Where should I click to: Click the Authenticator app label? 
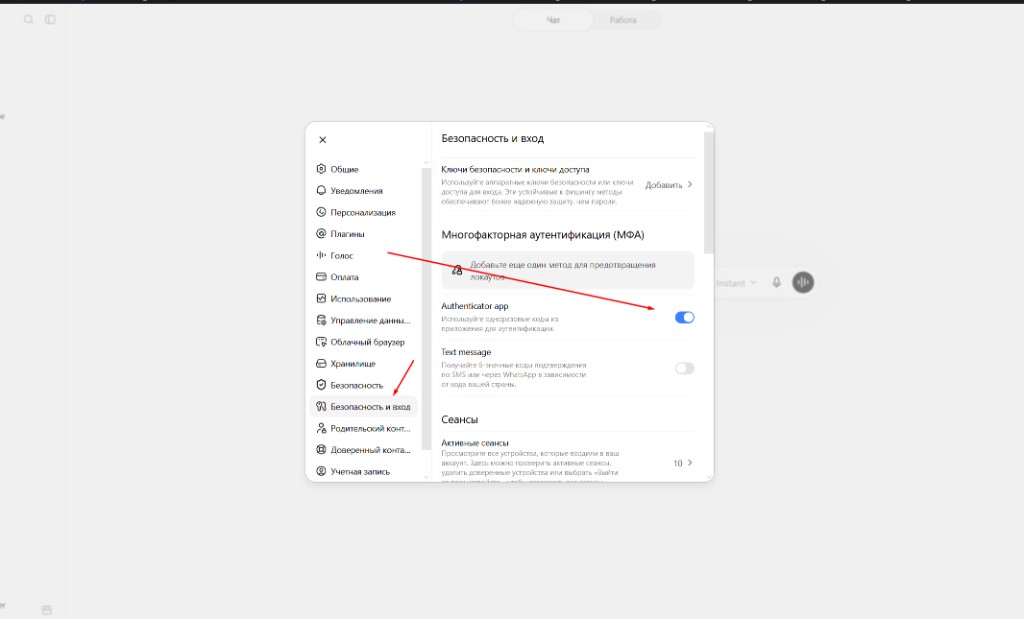click(x=475, y=306)
